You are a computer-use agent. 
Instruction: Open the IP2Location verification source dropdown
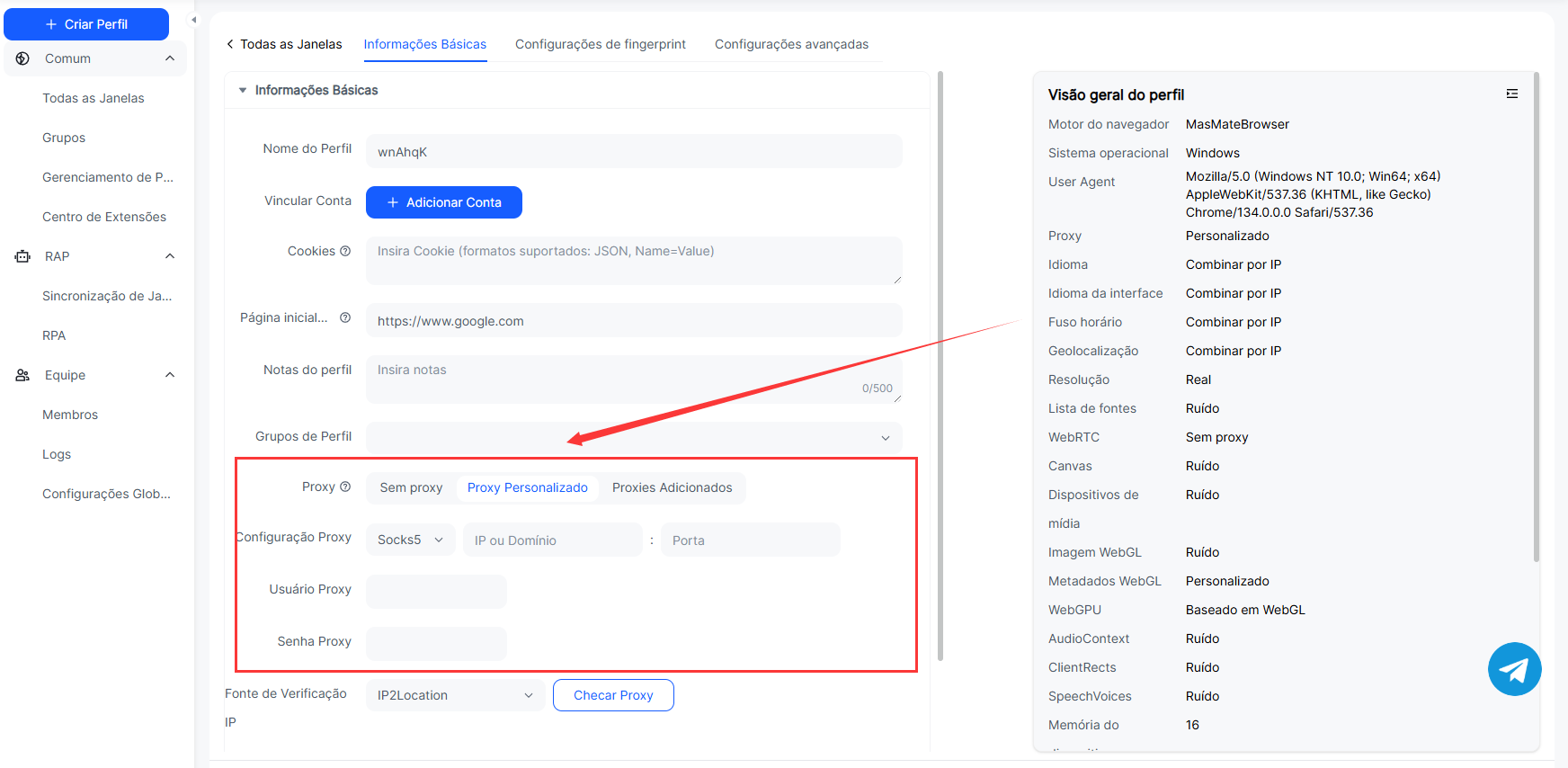point(455,695)
